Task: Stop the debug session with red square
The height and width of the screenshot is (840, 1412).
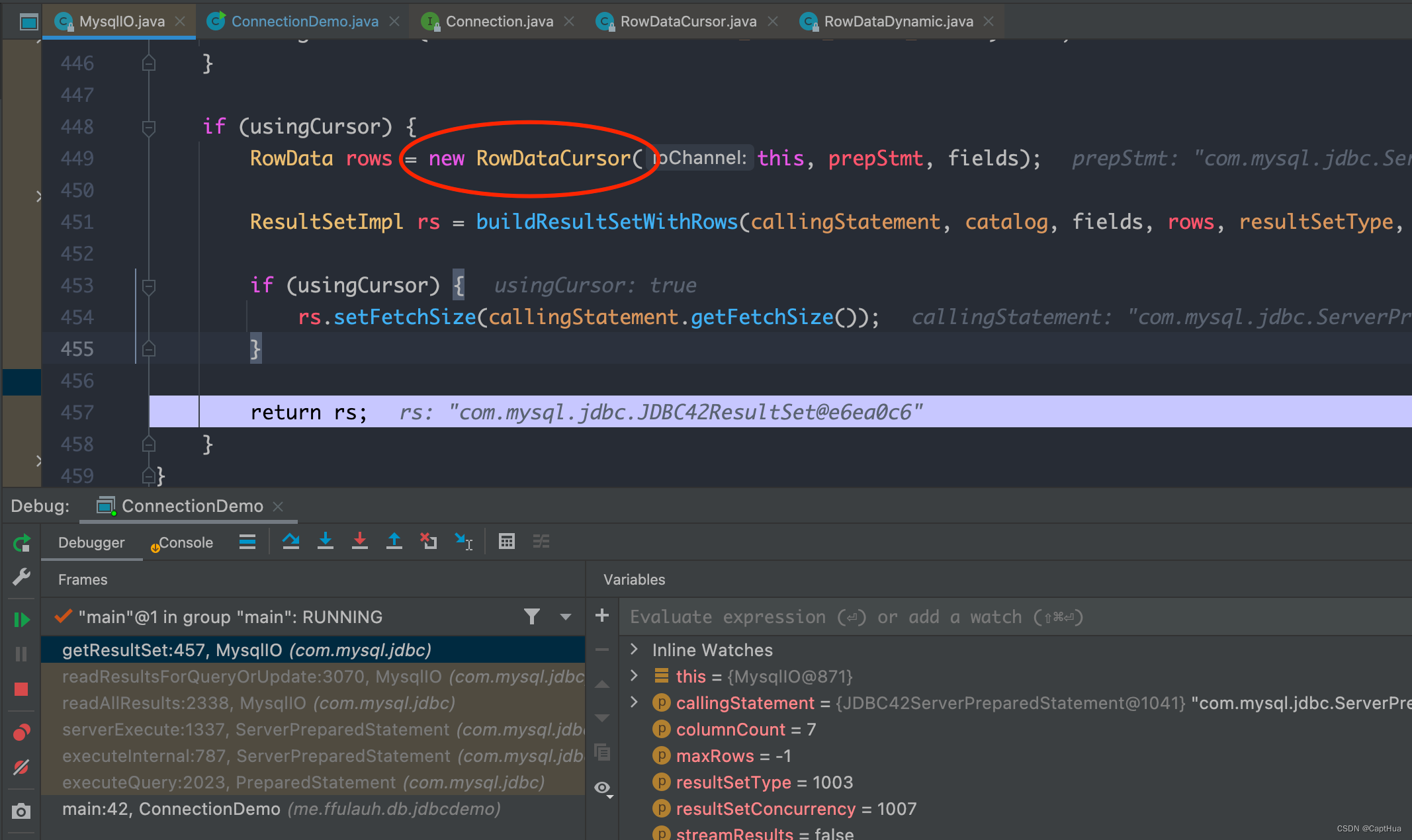Action: tap(21, 689)
